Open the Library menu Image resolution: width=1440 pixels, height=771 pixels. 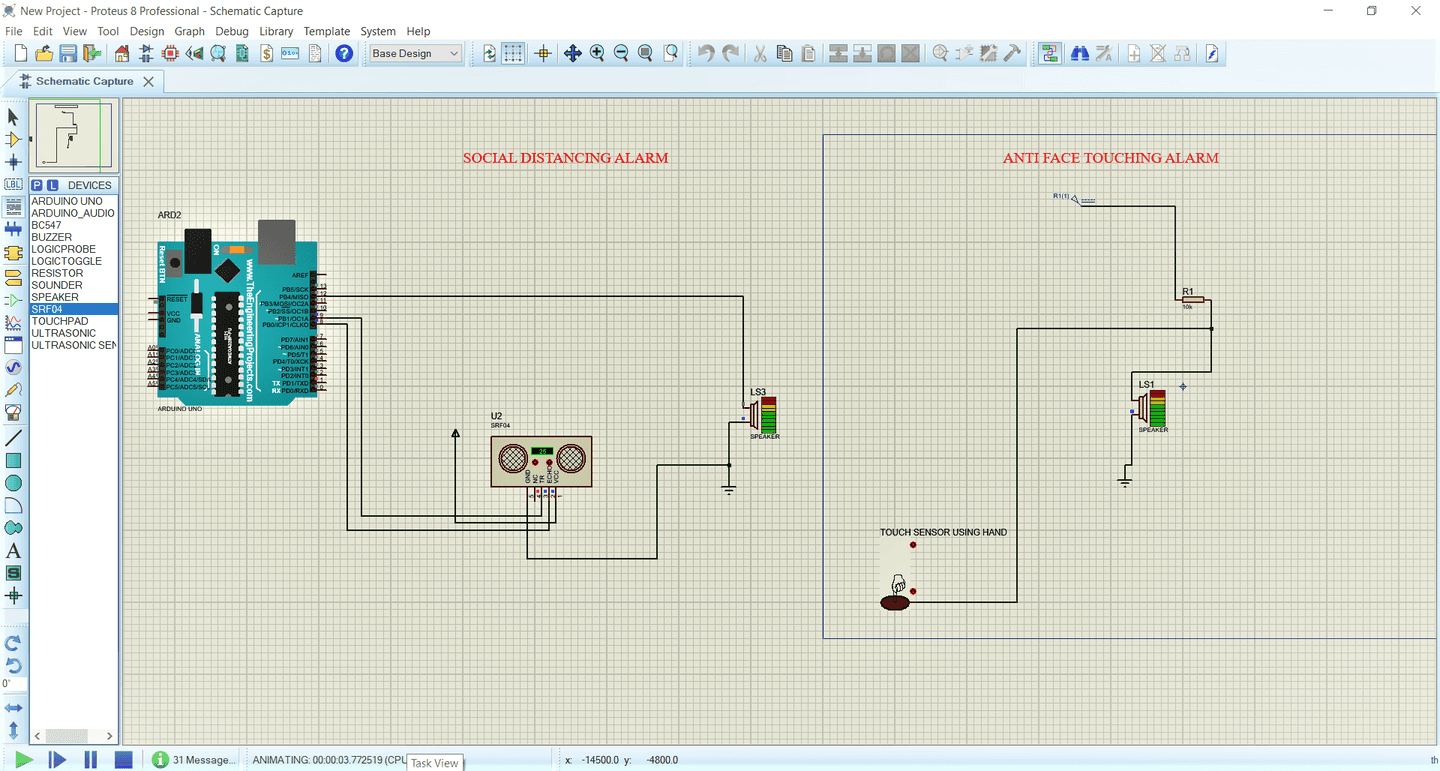point(276,31)
